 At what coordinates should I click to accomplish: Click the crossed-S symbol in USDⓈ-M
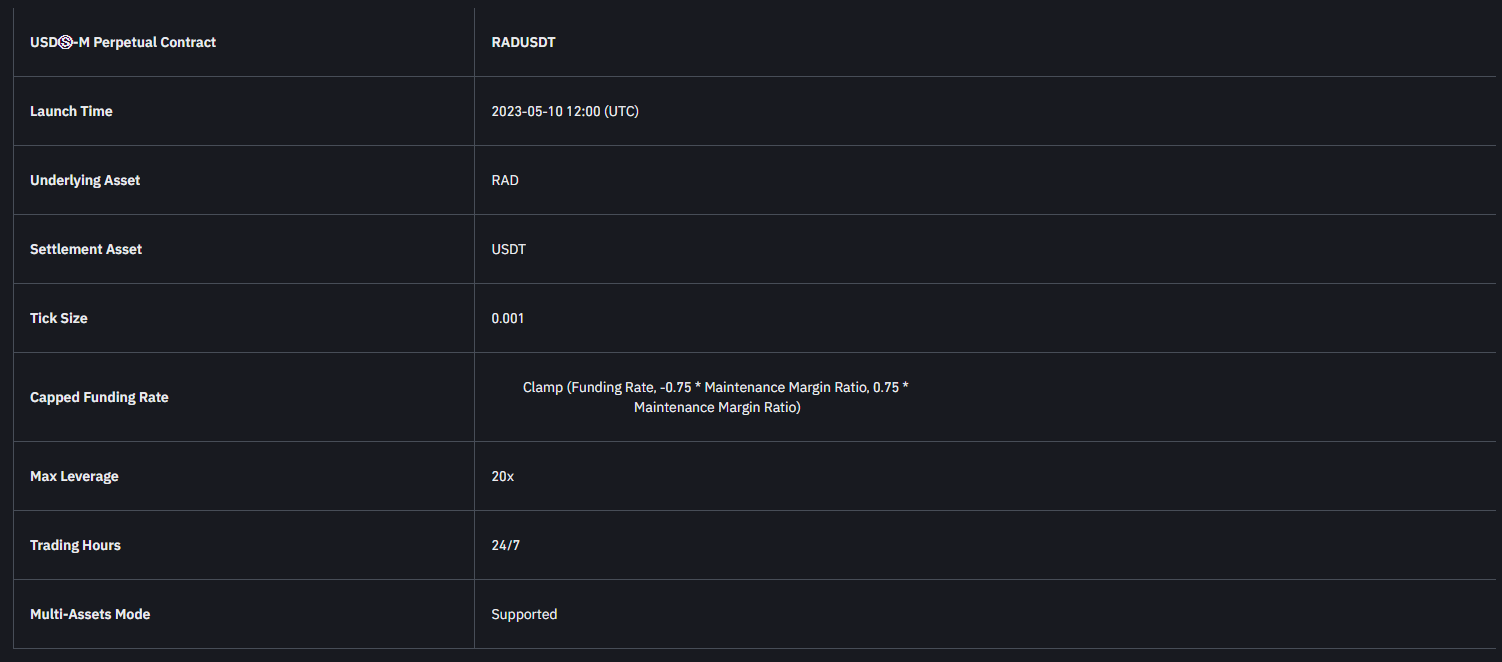[66, 43]
